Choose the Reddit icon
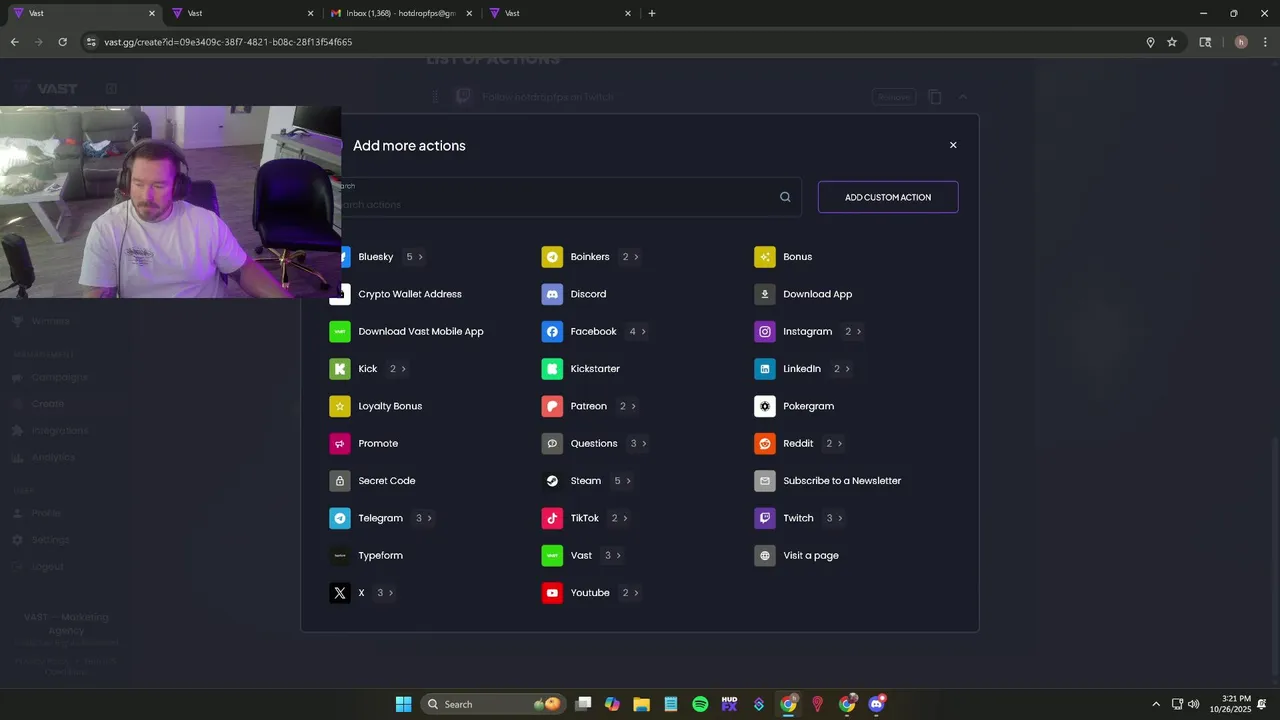Viewport: 1280px width, 720px height. [x=765, y=443]
